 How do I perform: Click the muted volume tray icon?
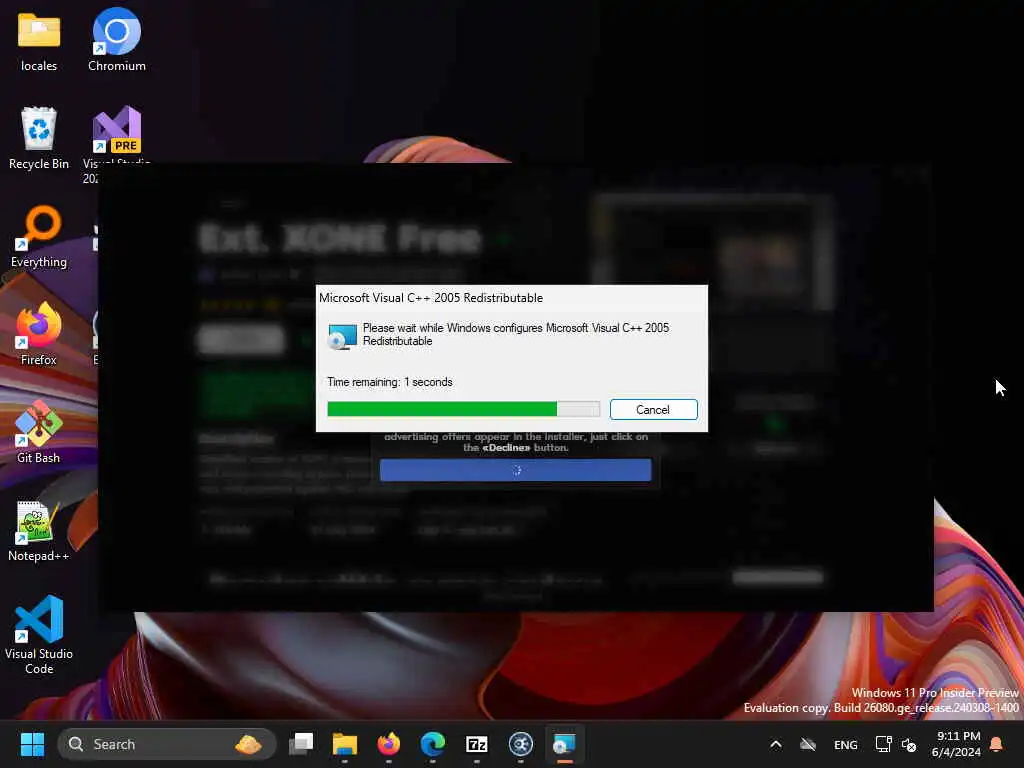click(x=908, y=744)
